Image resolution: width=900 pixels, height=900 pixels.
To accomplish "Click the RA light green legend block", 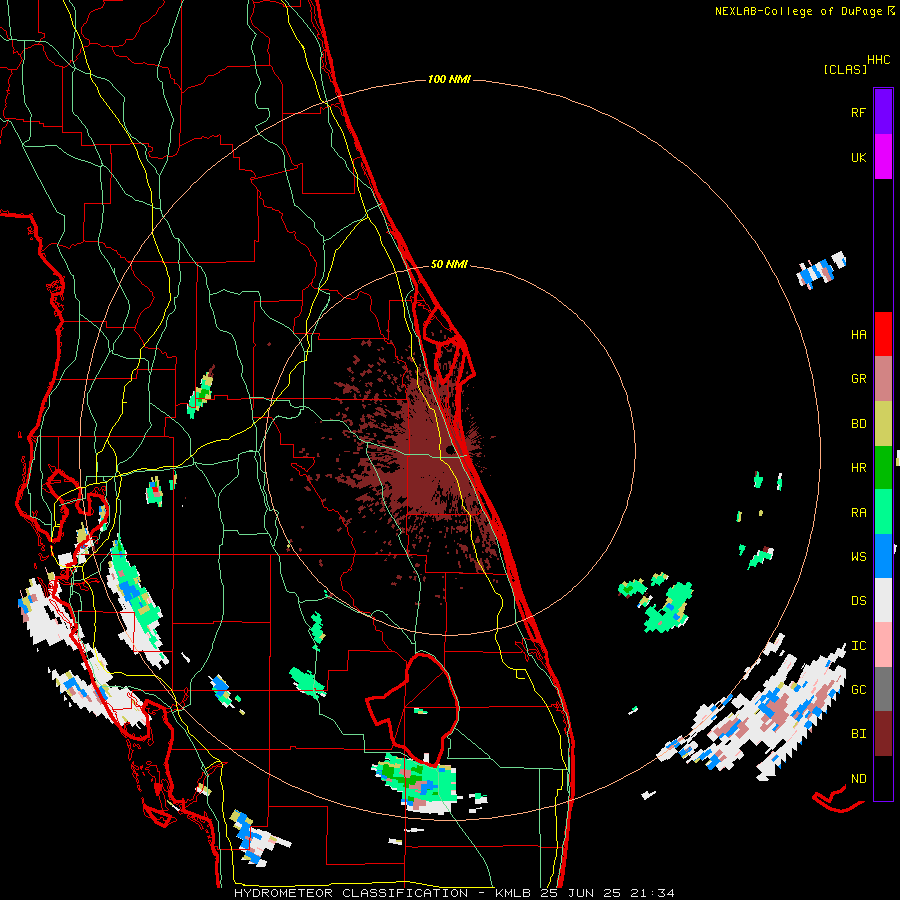I will (883, 512).
